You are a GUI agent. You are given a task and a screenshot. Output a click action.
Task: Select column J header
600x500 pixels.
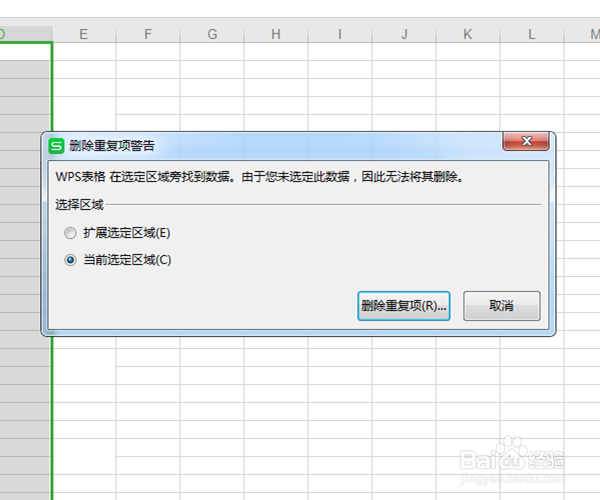pos(404,34)
